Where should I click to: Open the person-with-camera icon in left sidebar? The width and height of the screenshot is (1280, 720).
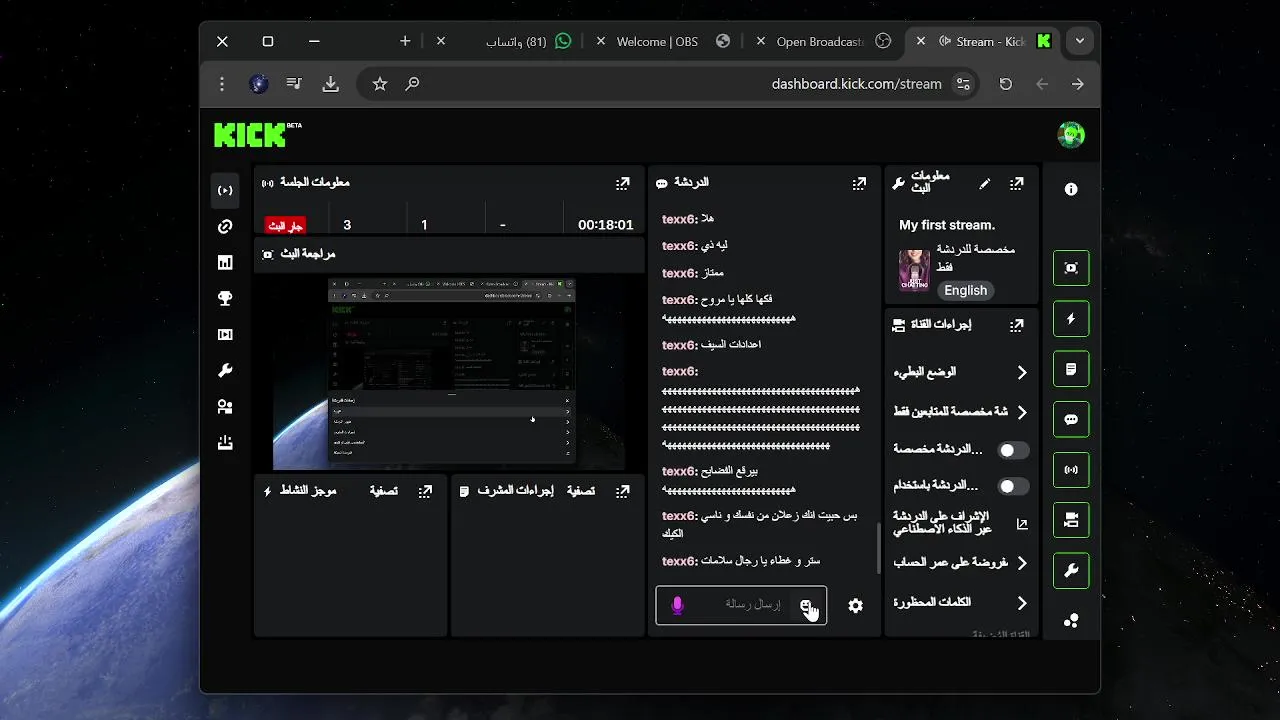point(225,406)
